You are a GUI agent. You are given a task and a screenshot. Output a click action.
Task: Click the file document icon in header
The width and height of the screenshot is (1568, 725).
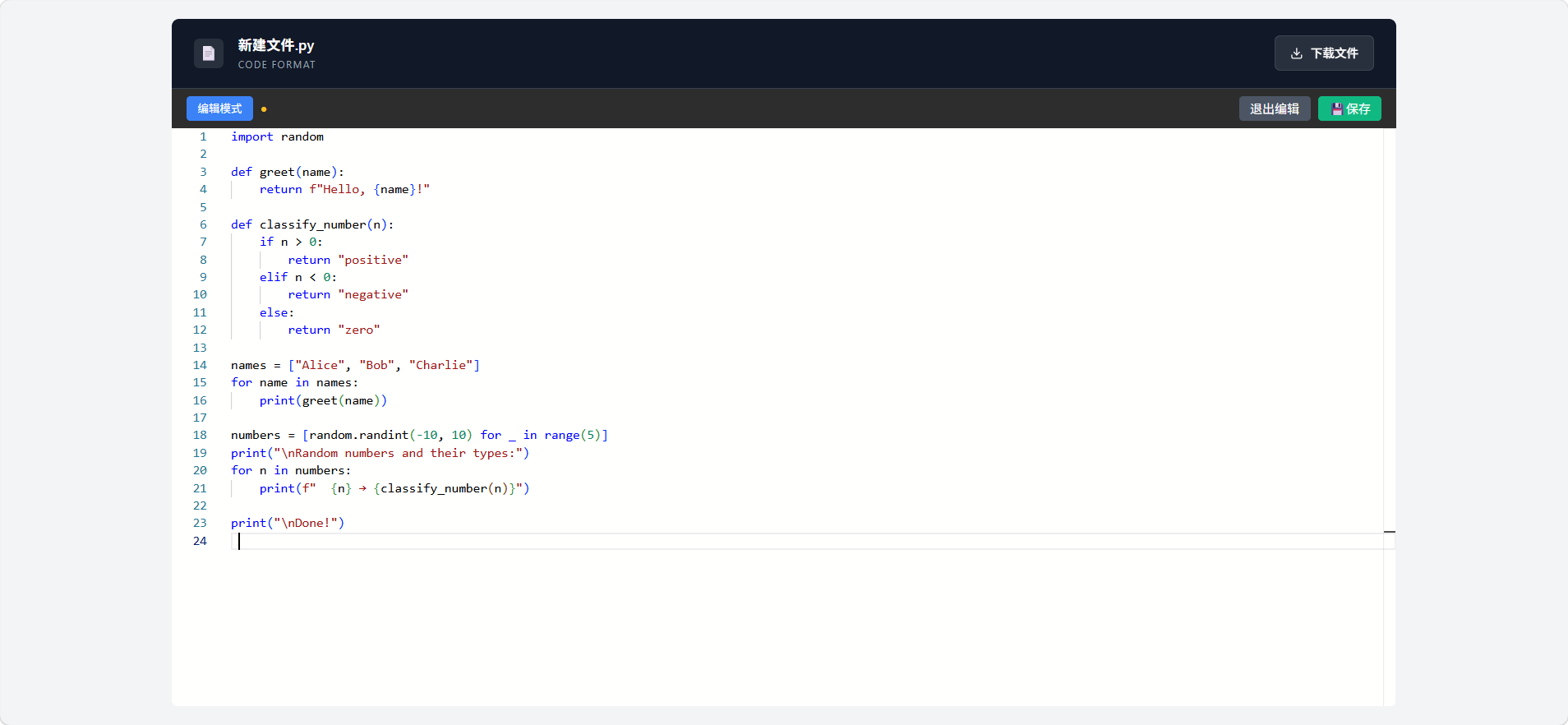coord(209,53)
